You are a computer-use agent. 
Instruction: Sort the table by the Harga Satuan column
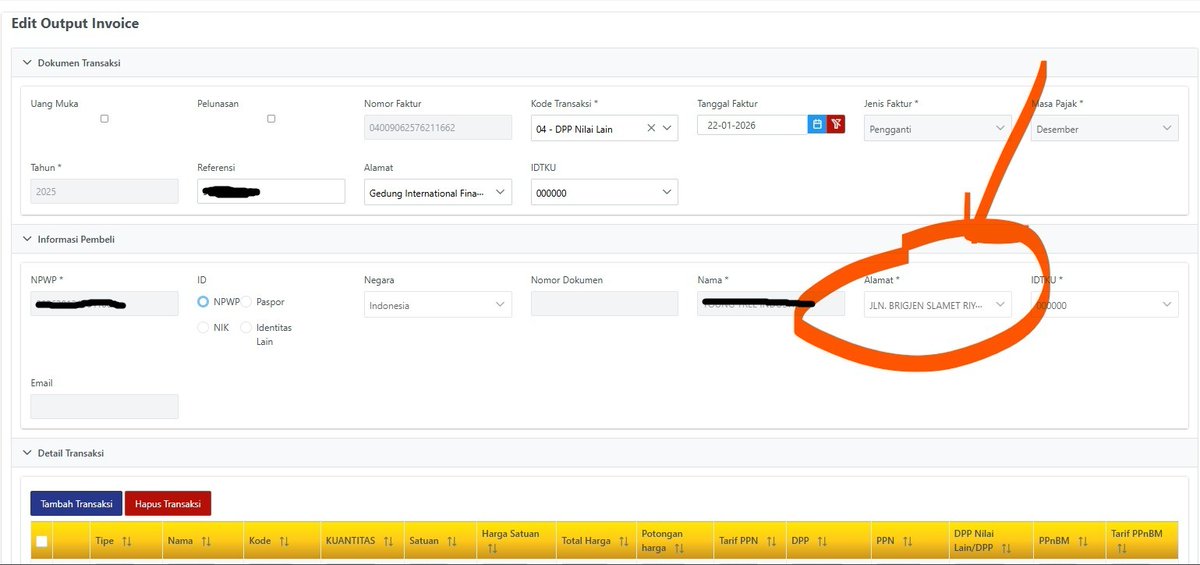point(493,549)
